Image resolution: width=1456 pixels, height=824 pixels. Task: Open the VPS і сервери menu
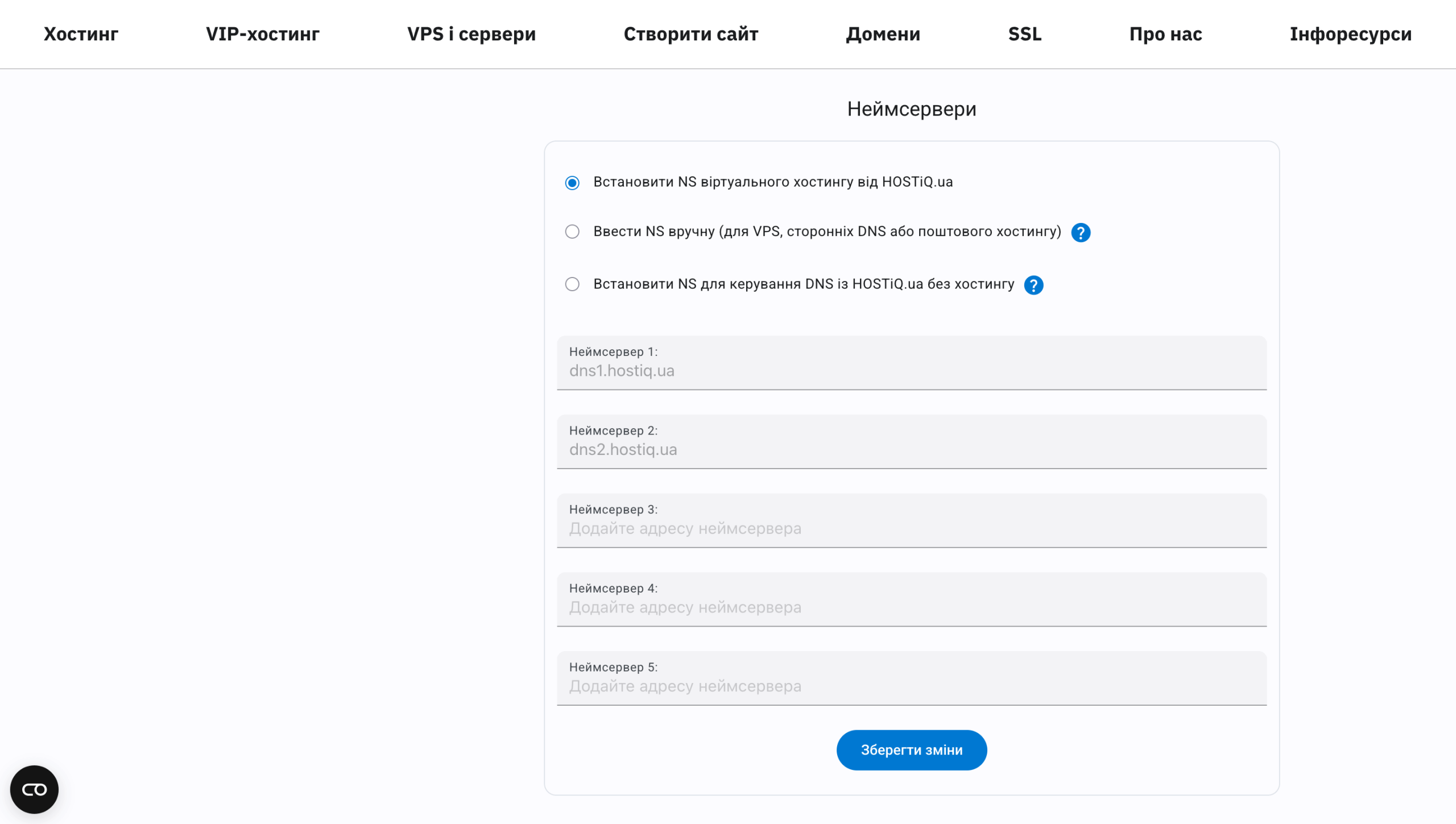click(471, 34)
